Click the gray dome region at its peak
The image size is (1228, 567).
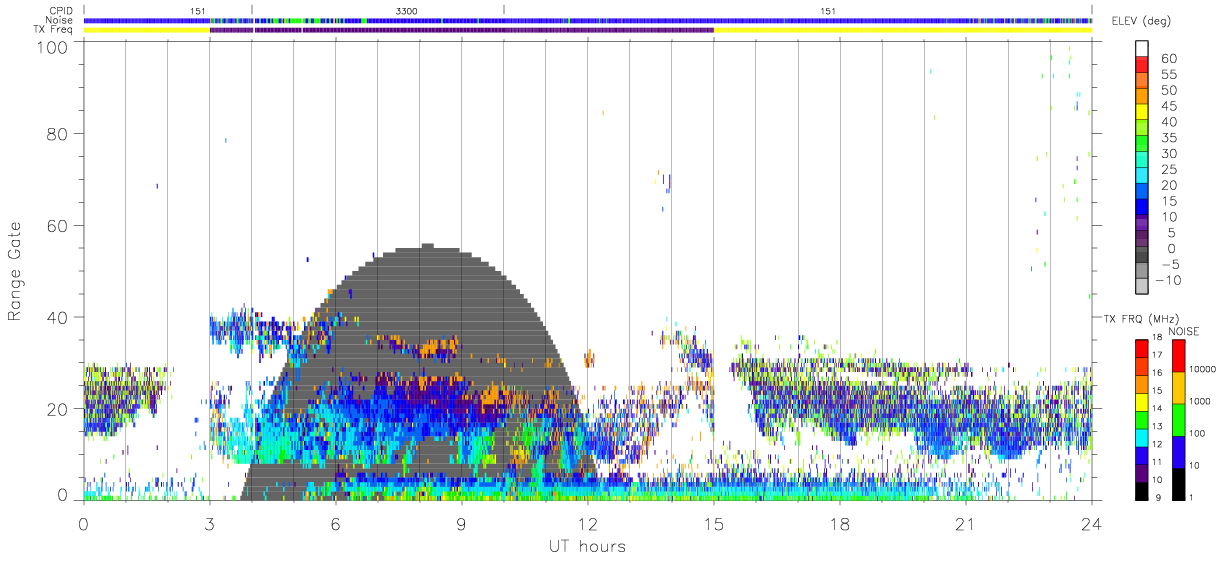click(x=427, y=246)
